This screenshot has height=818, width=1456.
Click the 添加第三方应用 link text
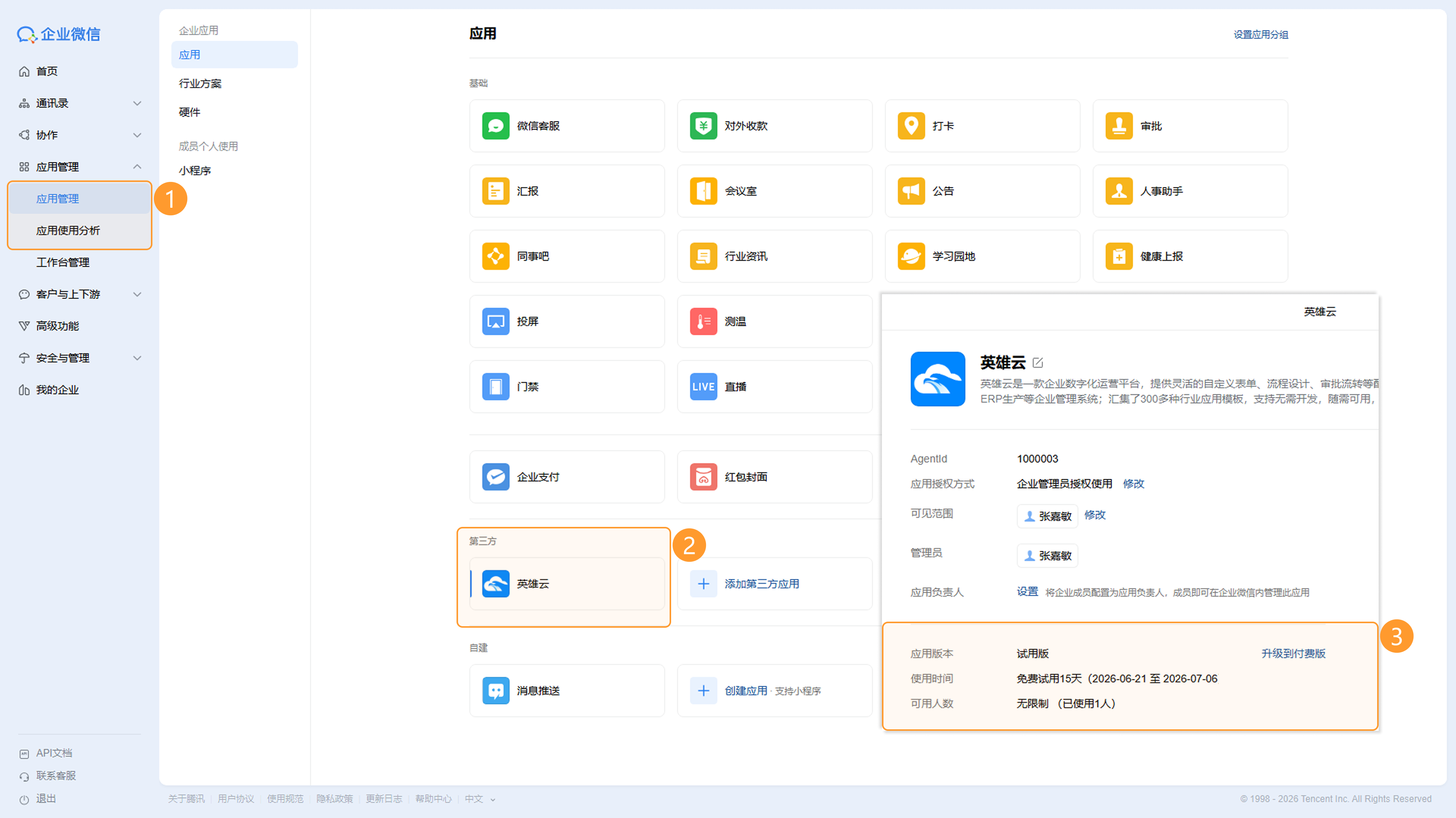(761, 584)
